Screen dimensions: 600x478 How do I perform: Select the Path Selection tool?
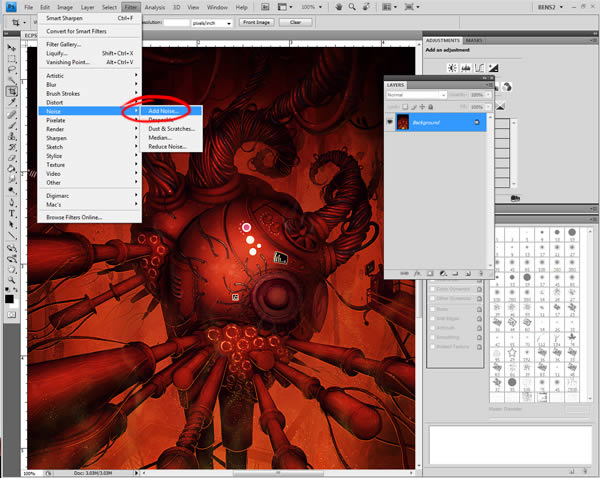[x=12, y=224]
